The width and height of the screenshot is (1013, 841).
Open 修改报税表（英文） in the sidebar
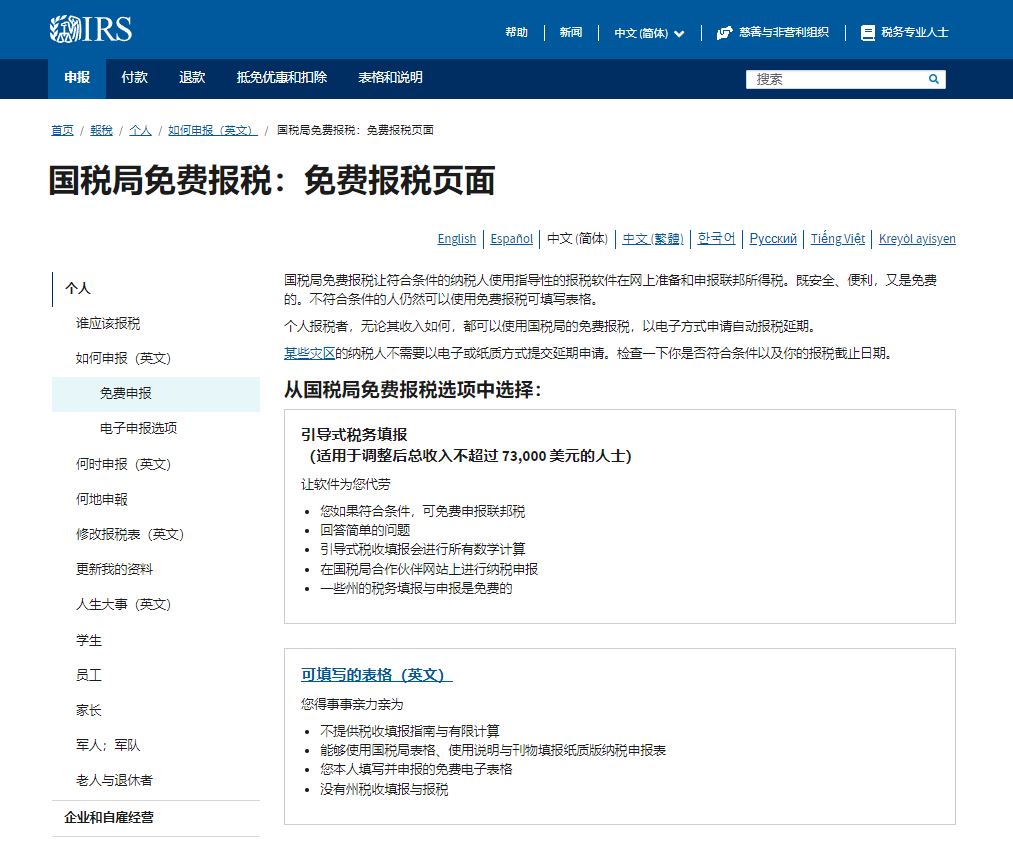(x=130, y=534)
